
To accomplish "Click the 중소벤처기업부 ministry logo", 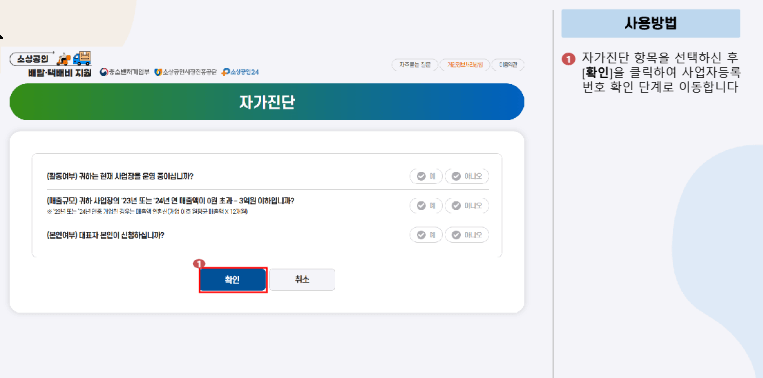I will 125,72.
